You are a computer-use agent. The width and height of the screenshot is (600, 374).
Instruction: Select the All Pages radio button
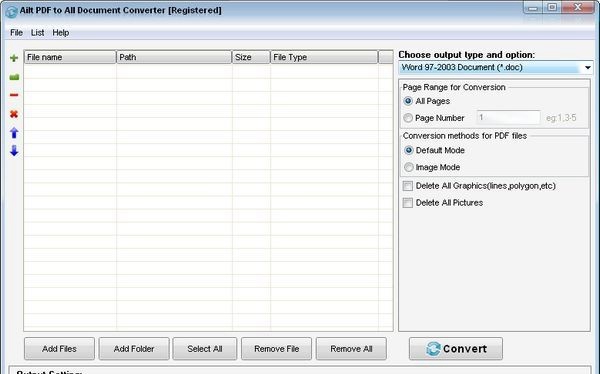[x=408, y=101]
